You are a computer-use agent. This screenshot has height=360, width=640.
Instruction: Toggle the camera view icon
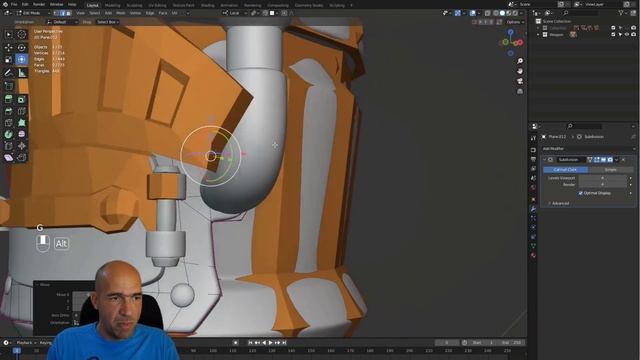coord(520,81)
